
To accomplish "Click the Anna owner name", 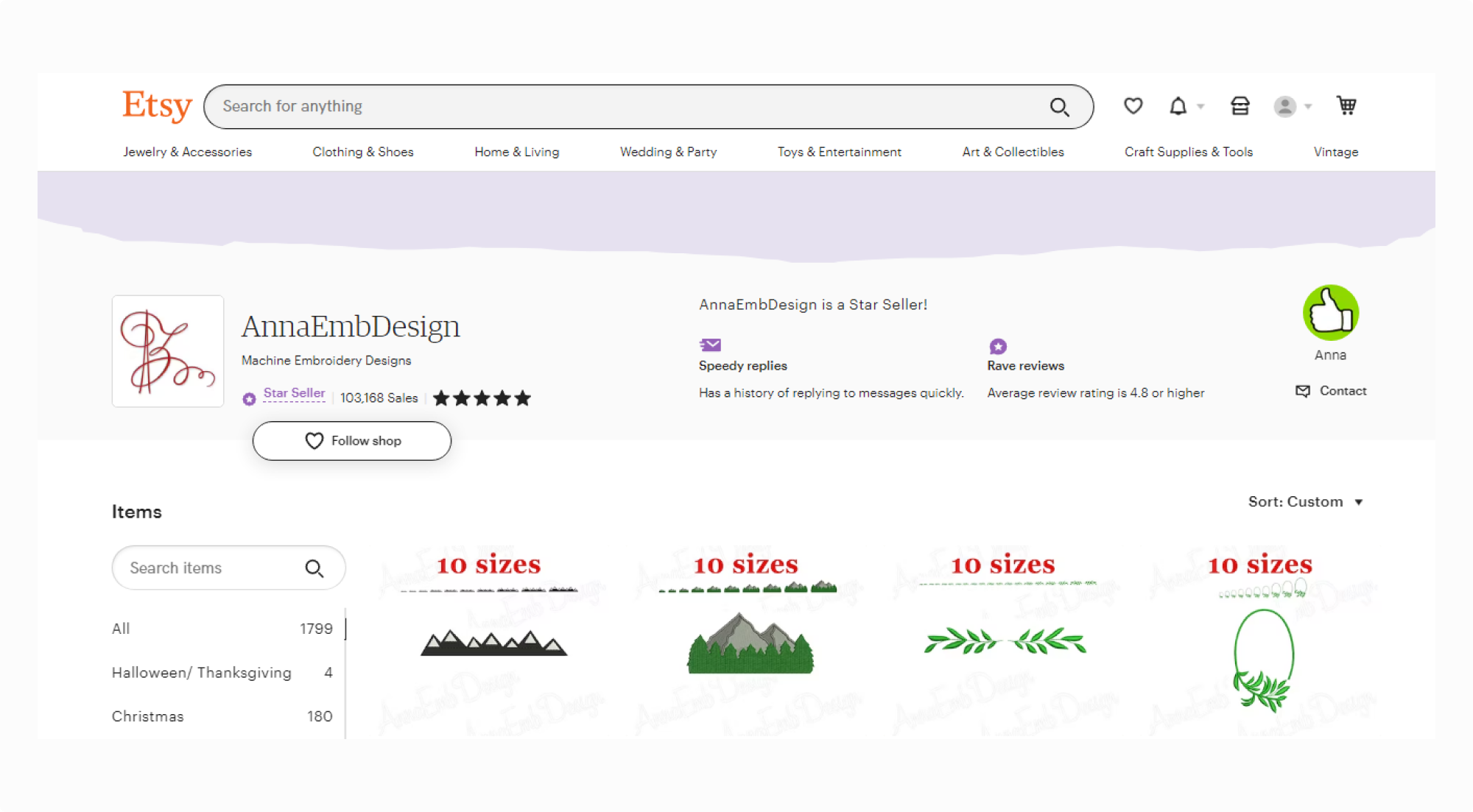I will pyautogui.click(x=1330, y=355).
